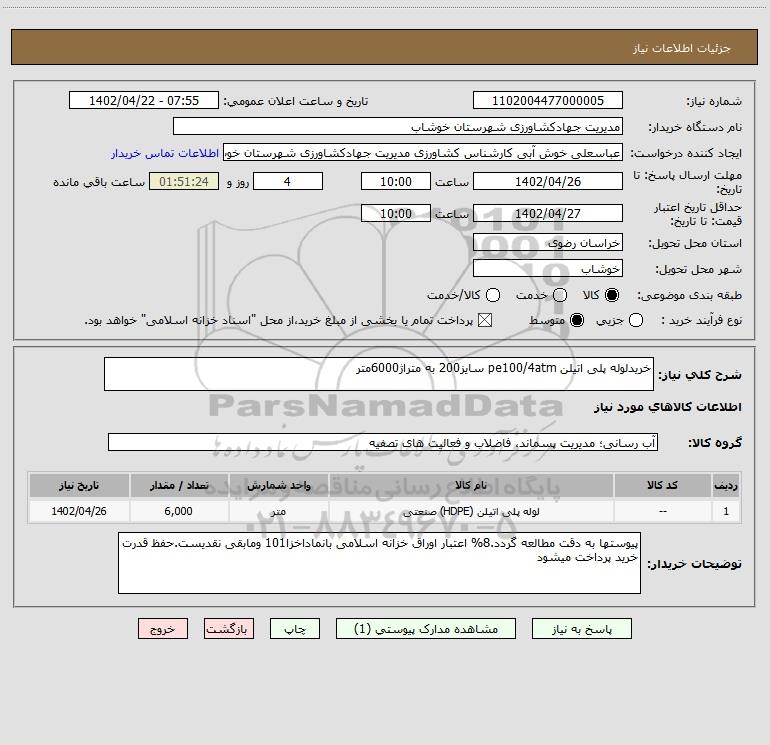The width and height of the screenshot is (770, 745).
Task: Click the response deadline date 1402/04/26 field
Action: pos(548,181)
